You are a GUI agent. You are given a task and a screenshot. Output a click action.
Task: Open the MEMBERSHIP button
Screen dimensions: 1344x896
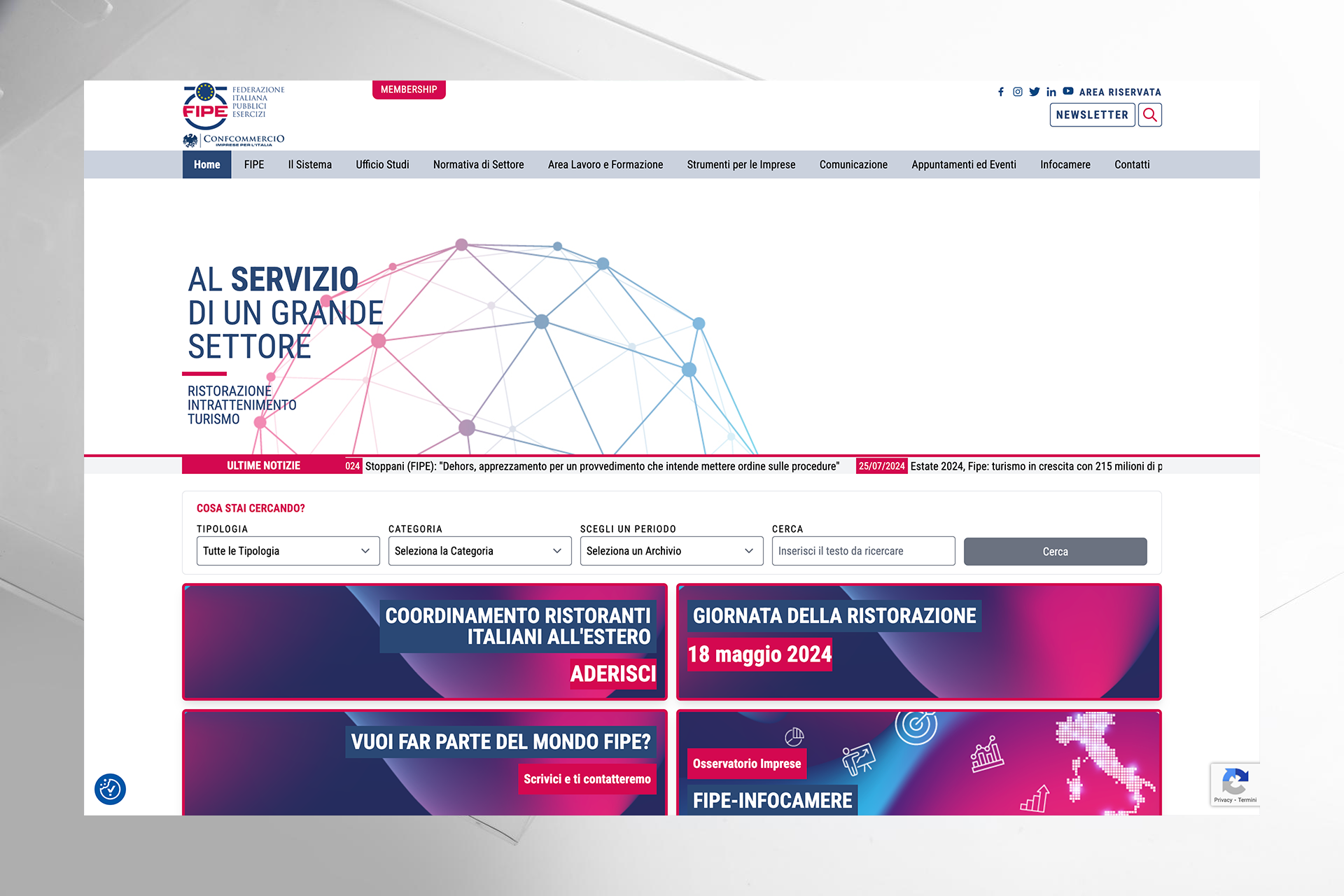click(409, 90)
